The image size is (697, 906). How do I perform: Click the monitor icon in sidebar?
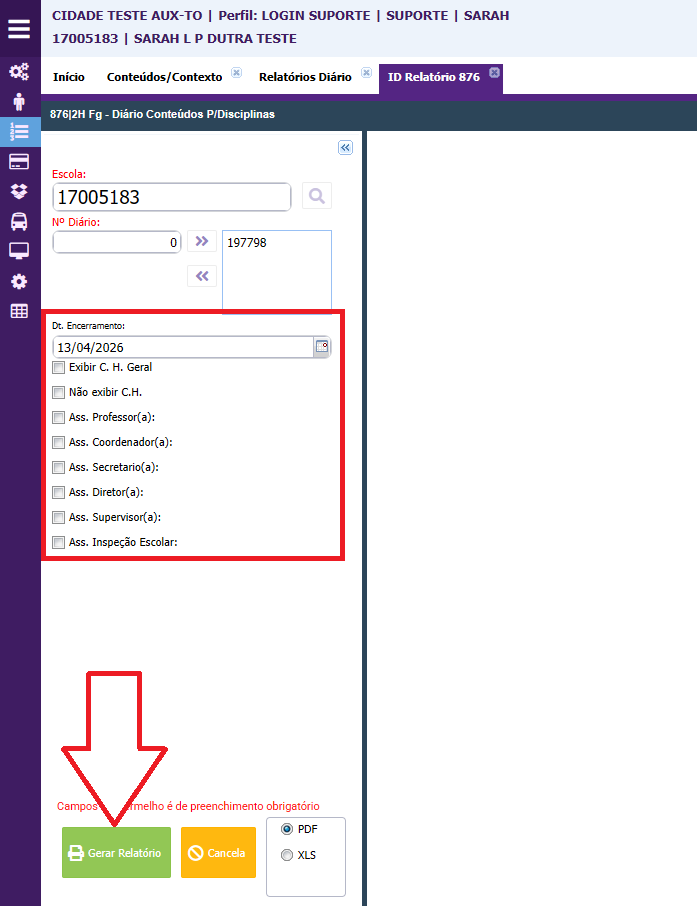[19, 250]
